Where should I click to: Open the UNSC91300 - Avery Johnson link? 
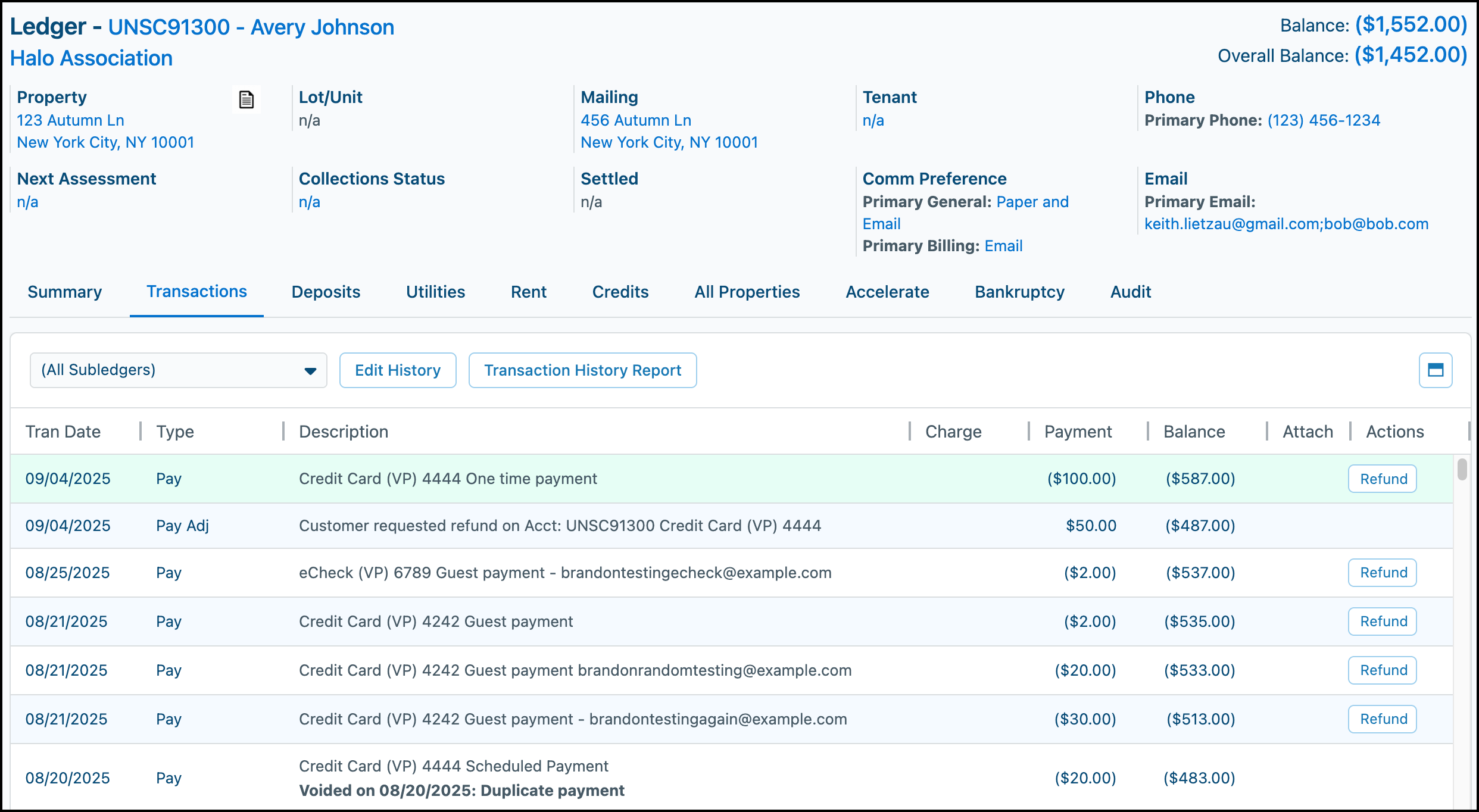[251, 27]
